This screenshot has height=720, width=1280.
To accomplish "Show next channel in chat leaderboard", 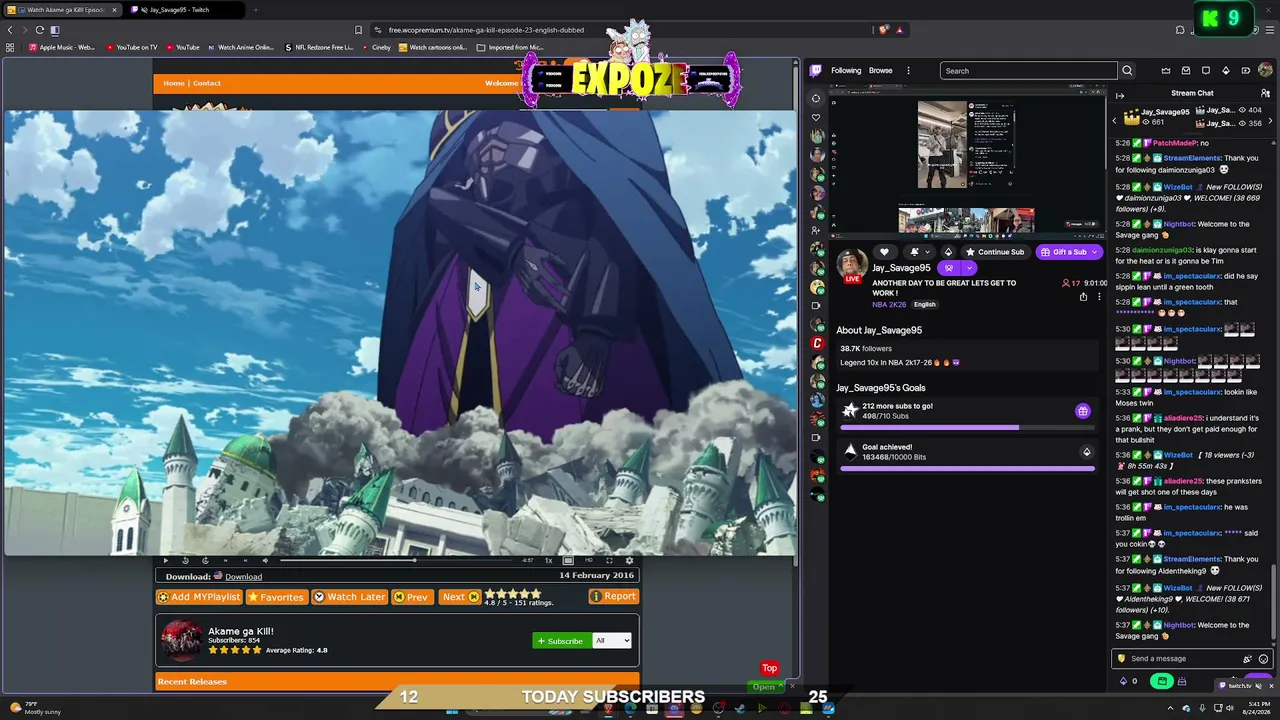I will (x=1270, y=120).
